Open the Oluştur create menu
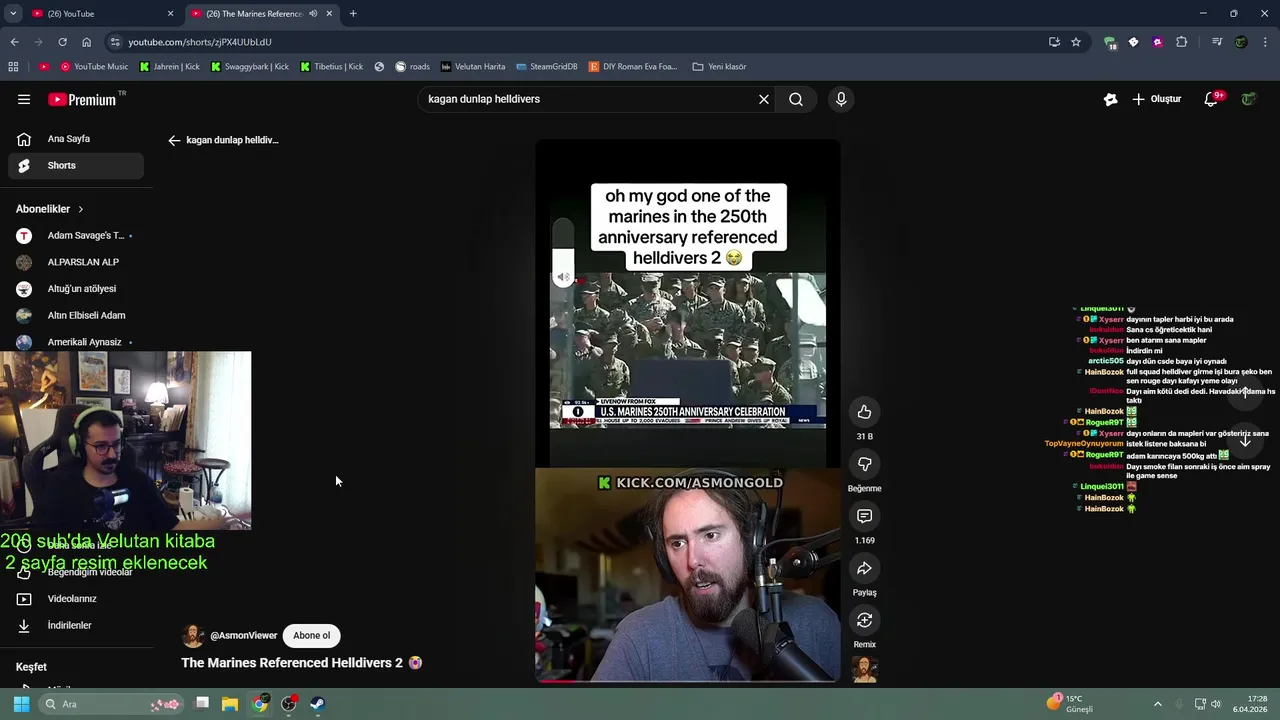This screenshot has width=1280, height=720. coord(1157,99)
